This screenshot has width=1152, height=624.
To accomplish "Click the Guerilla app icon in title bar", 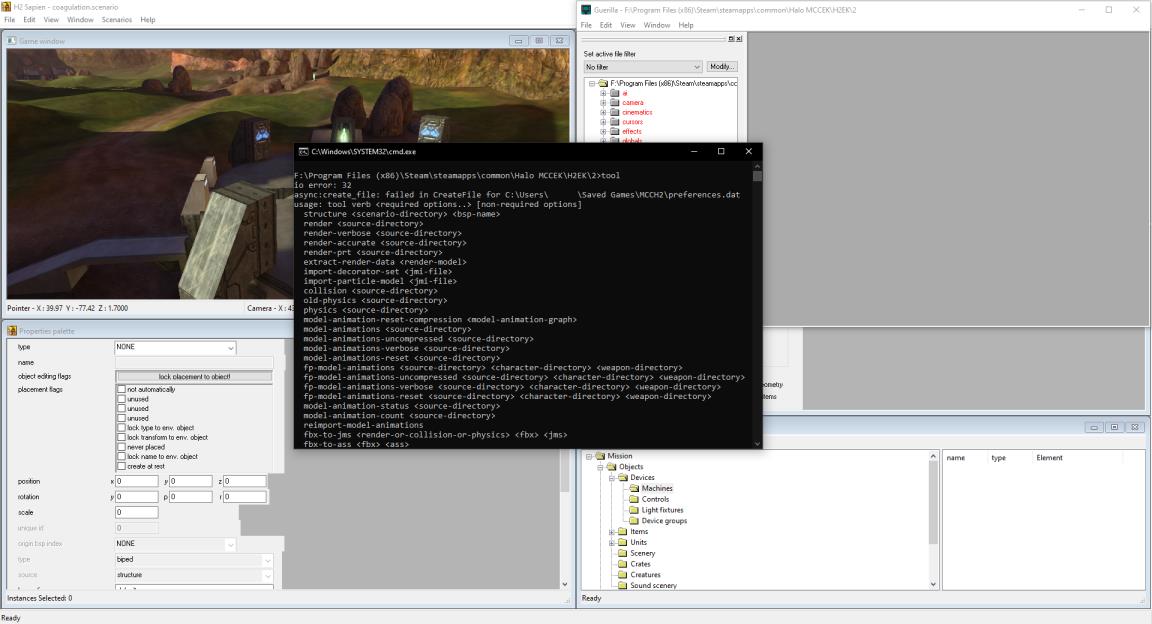I will [586, 10].
